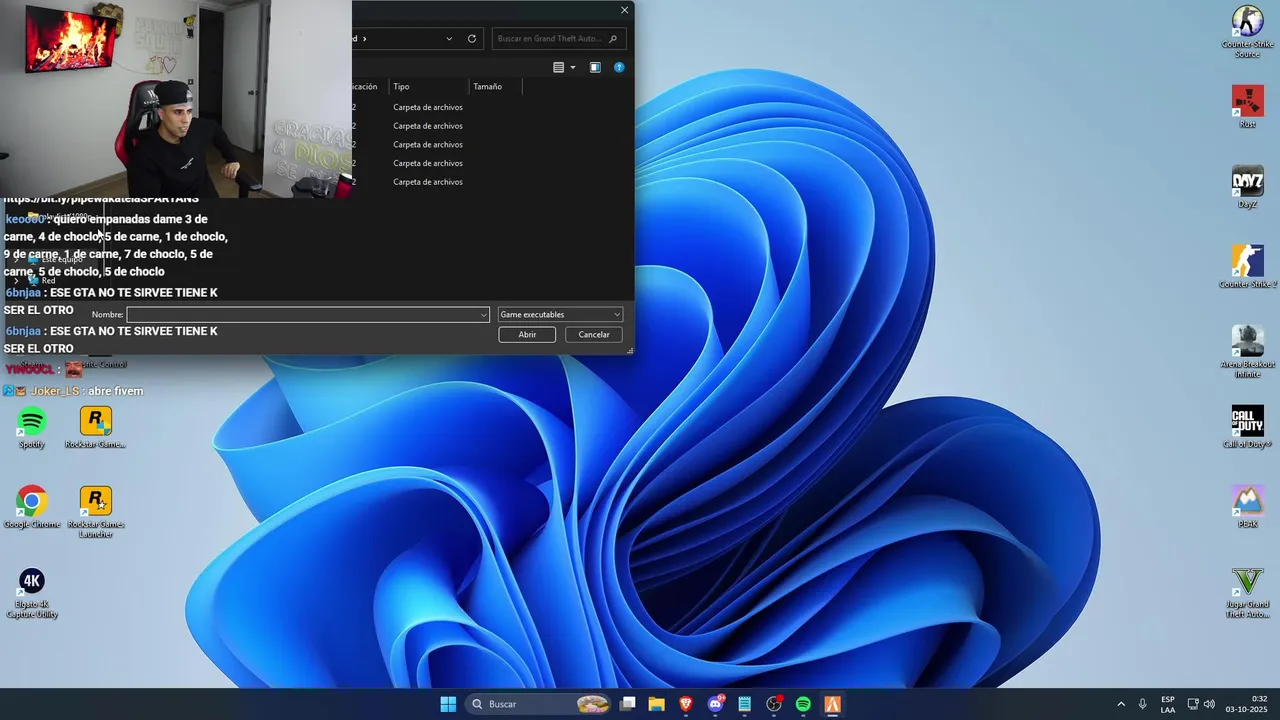Switch the ESP LAA keyboard language indicator
Screen dimensions: 1280x720
tap(1168, 704)
